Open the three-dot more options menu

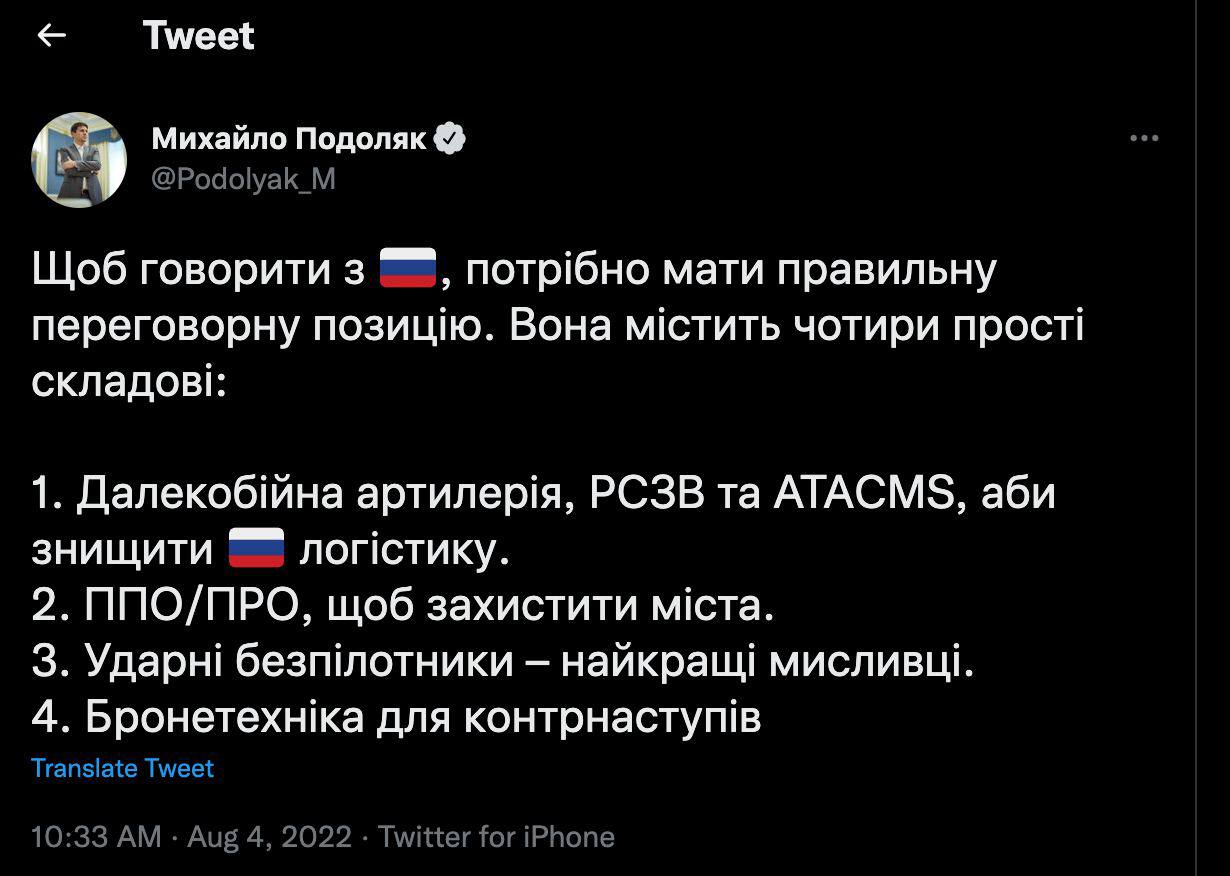click(x=1143, y=139)
